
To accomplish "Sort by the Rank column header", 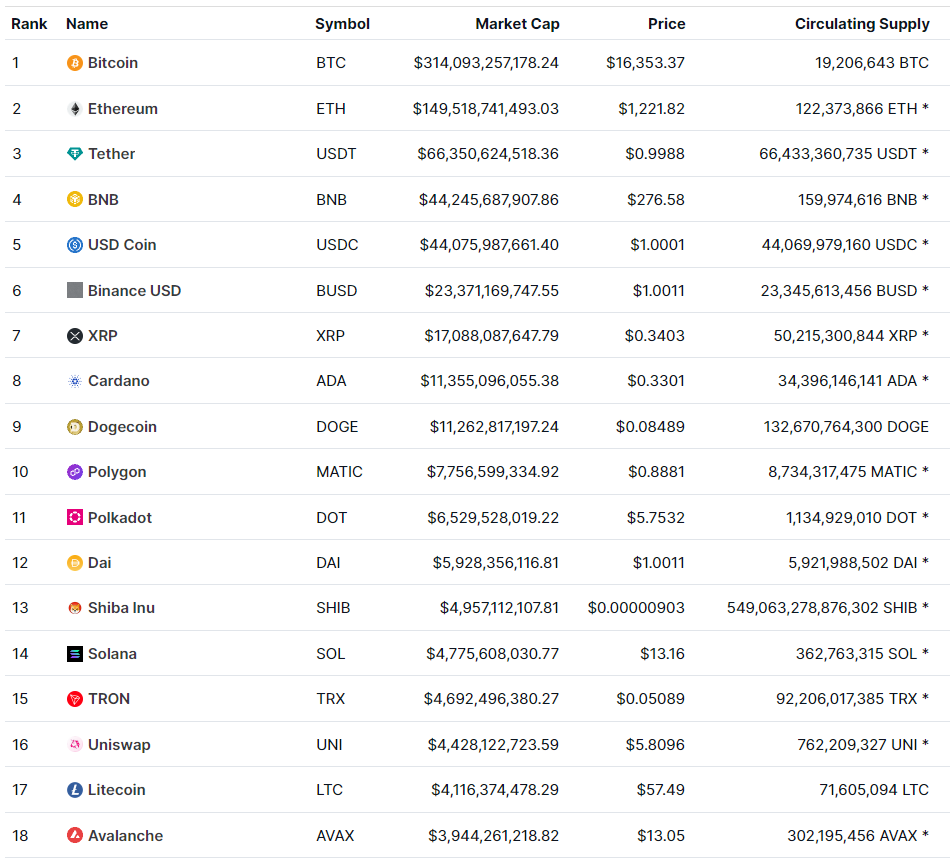I will coord(29,23).
